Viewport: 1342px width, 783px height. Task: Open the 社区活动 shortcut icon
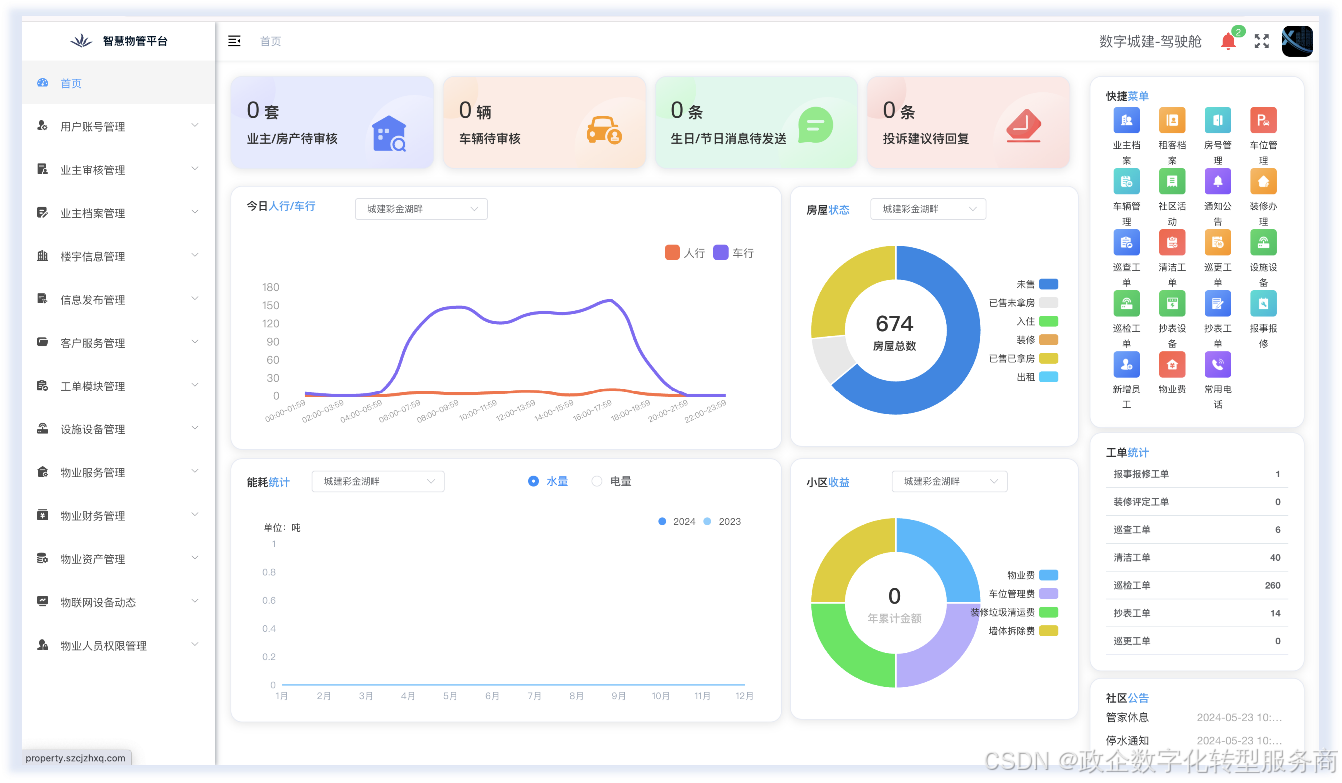1172,181
